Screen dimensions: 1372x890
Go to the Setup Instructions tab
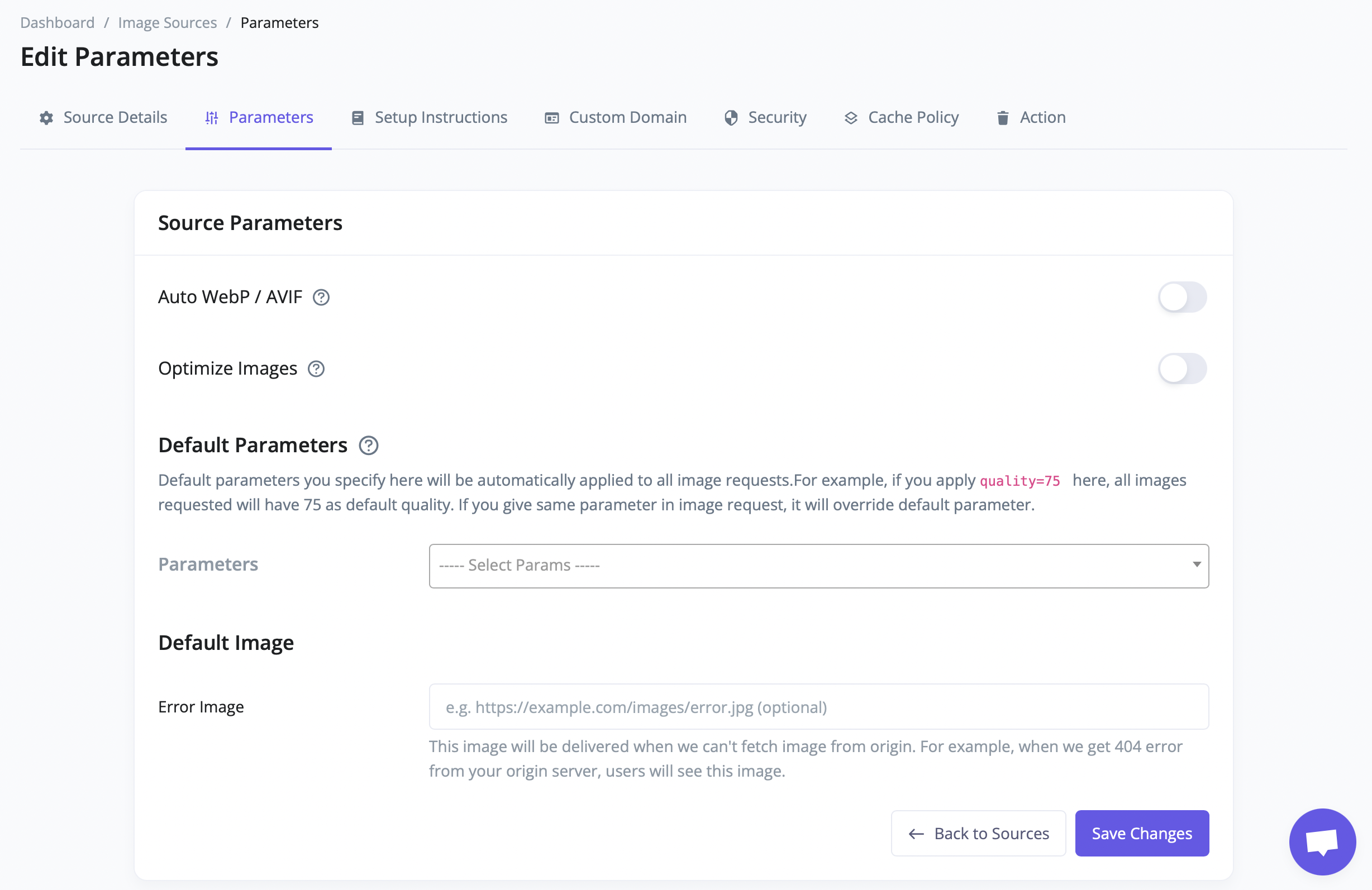(x=440, y=117)
